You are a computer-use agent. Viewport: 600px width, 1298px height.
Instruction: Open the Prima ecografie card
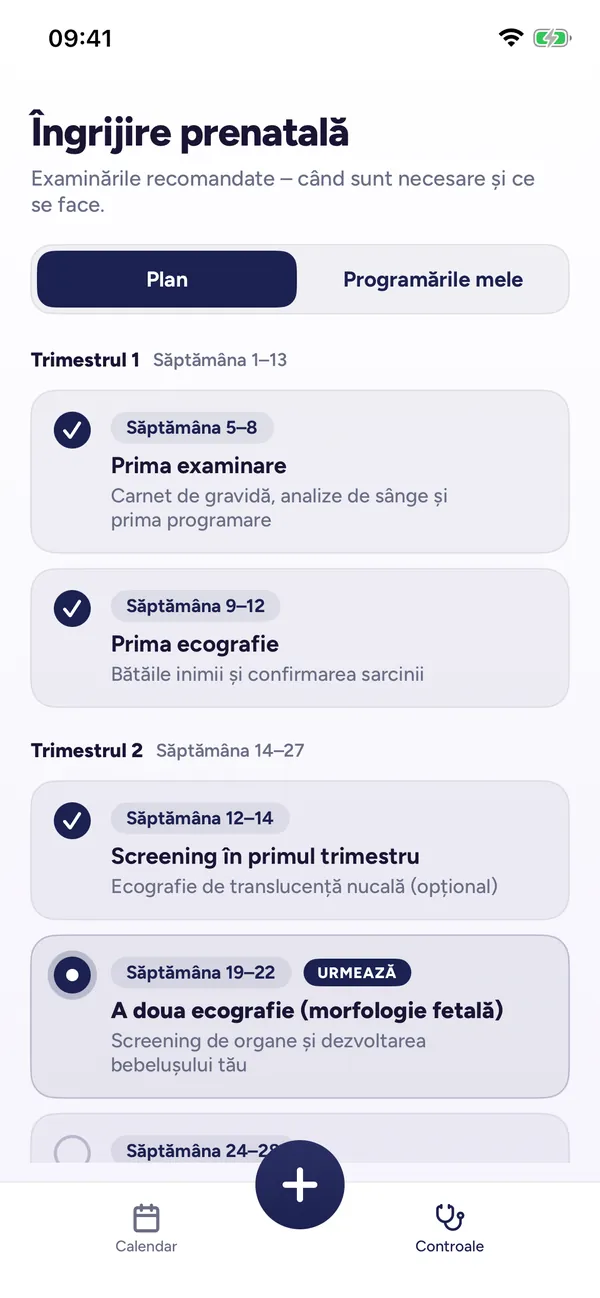click(x=300, y=638)
